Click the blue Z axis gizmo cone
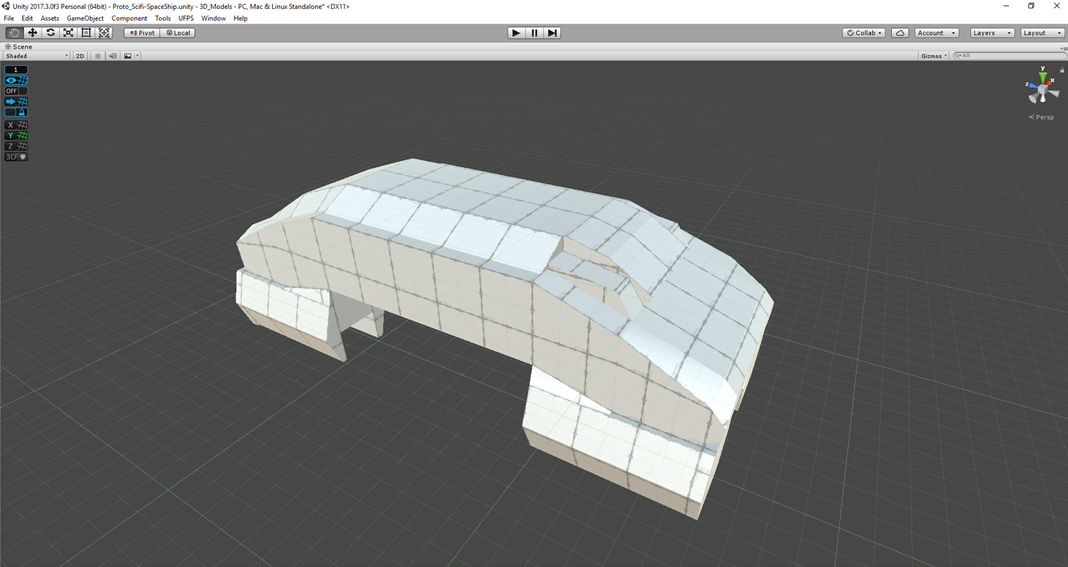Image resolution: width=1068 pixels, height=567 pixels. pyautogui.click(x=1031, y=85)
